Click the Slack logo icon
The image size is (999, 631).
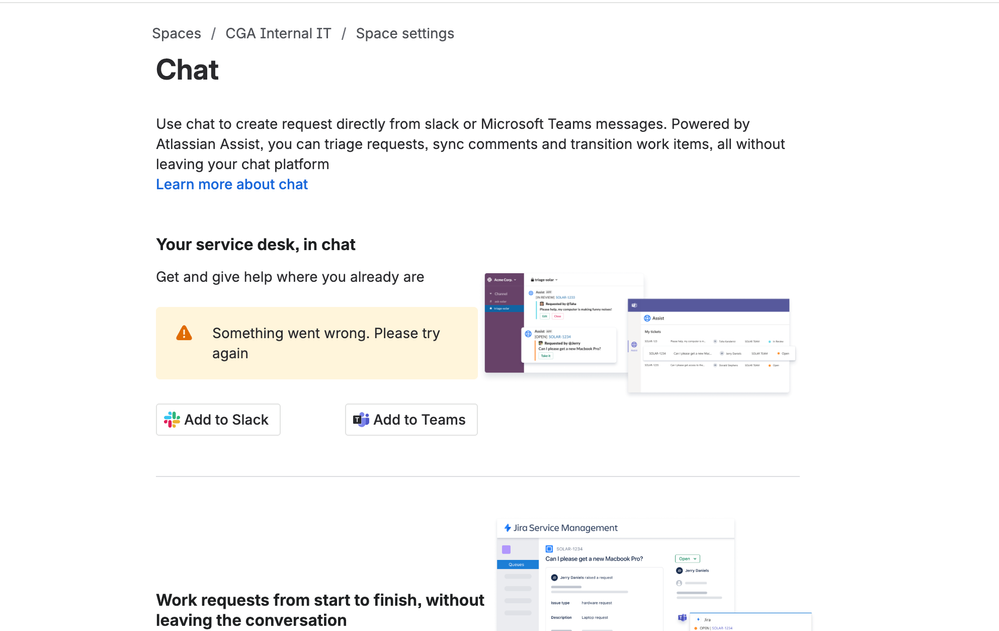(171, 419)
